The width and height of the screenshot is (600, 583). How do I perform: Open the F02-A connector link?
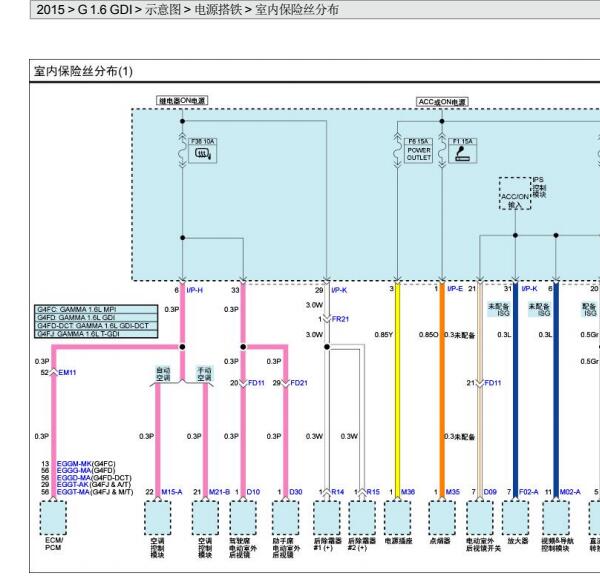[x=529, y=492]
